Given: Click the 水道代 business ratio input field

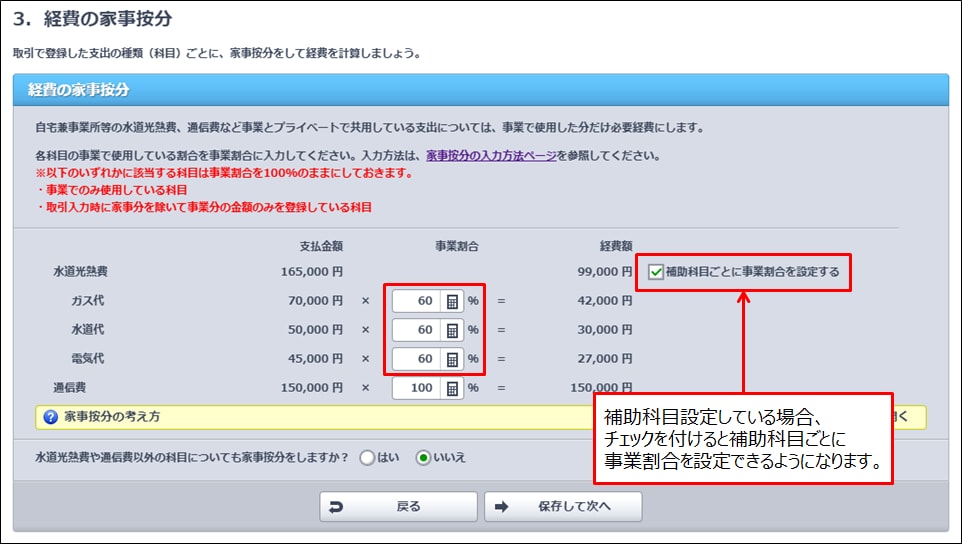Looking at the screenshot, I should click(416, 330).
